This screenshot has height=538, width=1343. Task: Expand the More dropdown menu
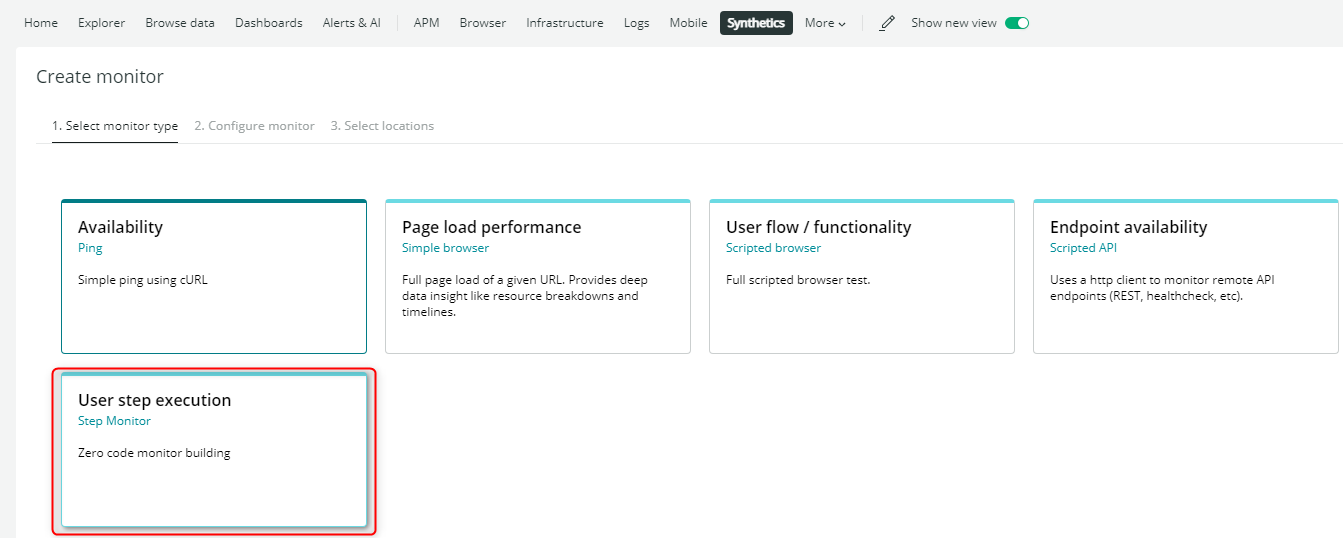point(825,23)
